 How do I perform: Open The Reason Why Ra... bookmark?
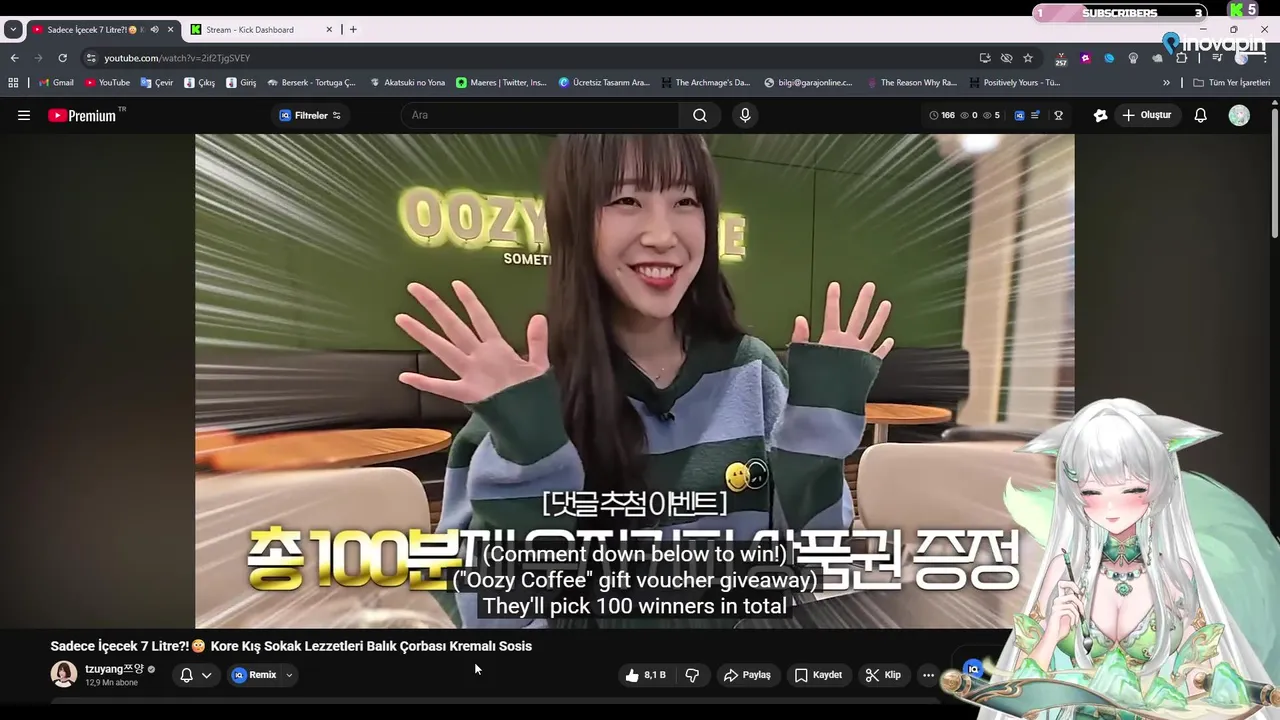(x=912, y=83)
